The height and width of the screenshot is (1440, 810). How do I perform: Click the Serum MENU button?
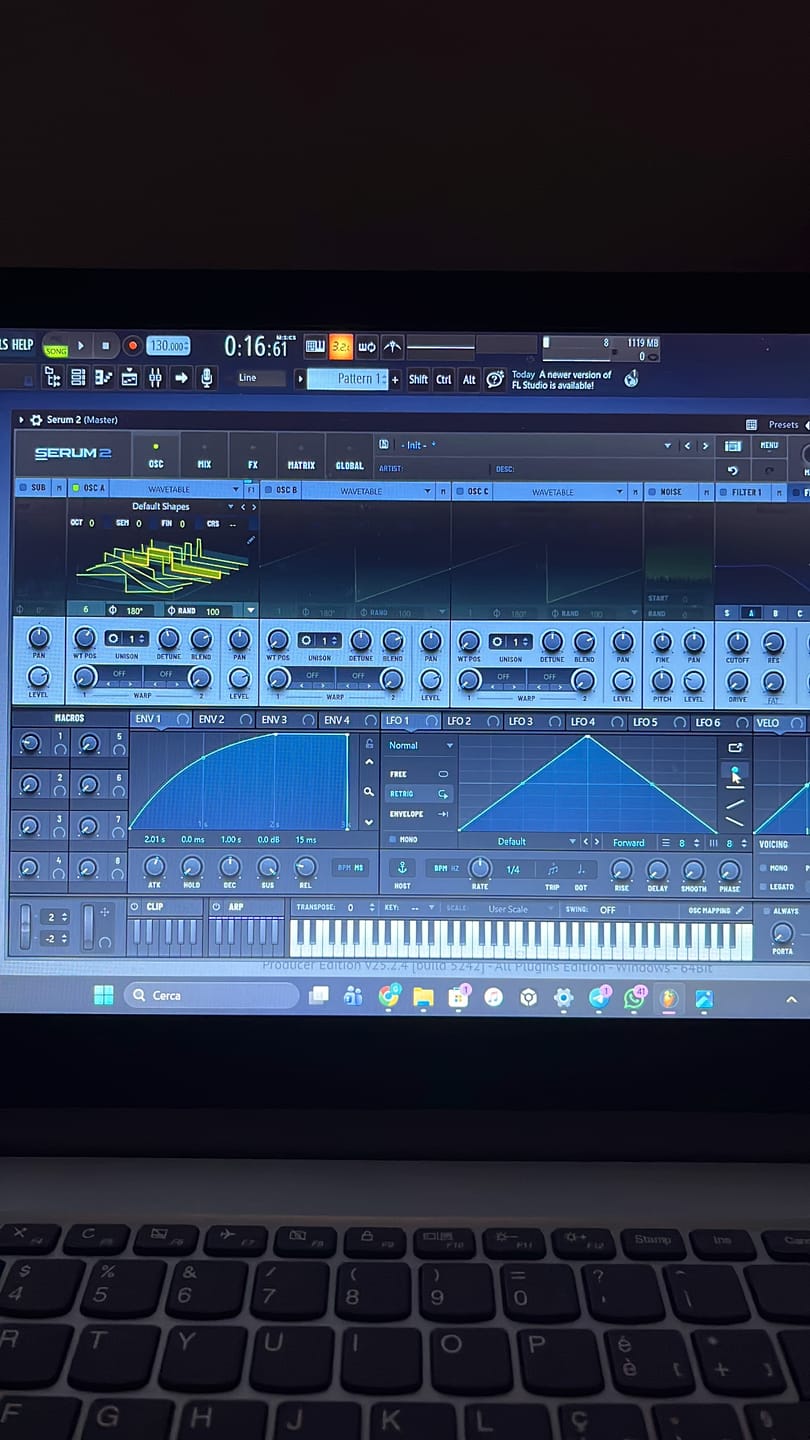point(769,445)
